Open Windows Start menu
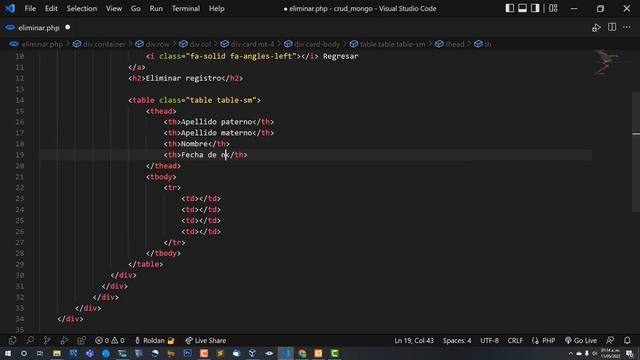640x360 pixels. (8, 353)
